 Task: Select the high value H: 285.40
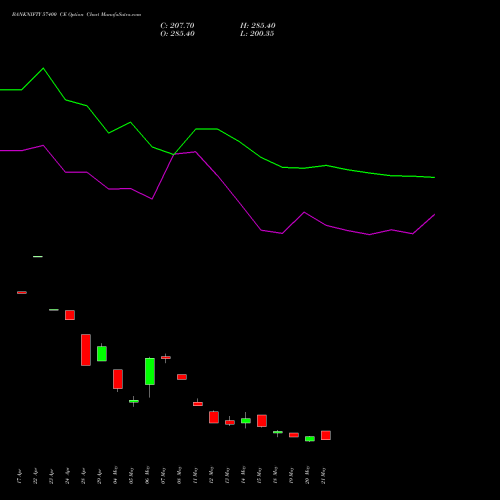point(258,26)
